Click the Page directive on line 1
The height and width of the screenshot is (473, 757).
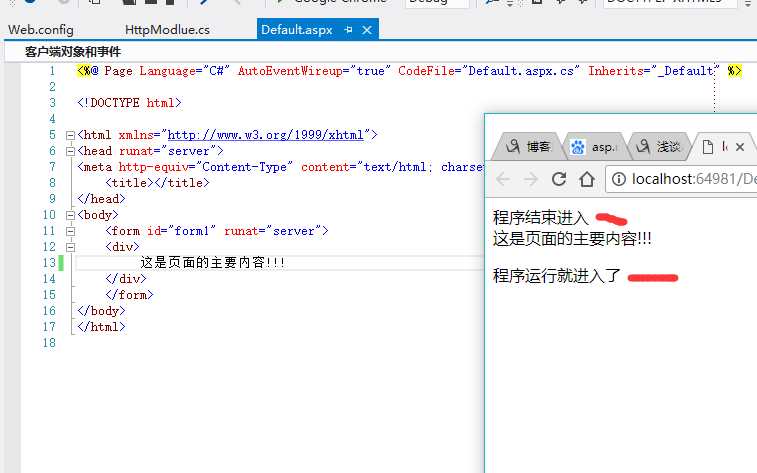(409, 71)
